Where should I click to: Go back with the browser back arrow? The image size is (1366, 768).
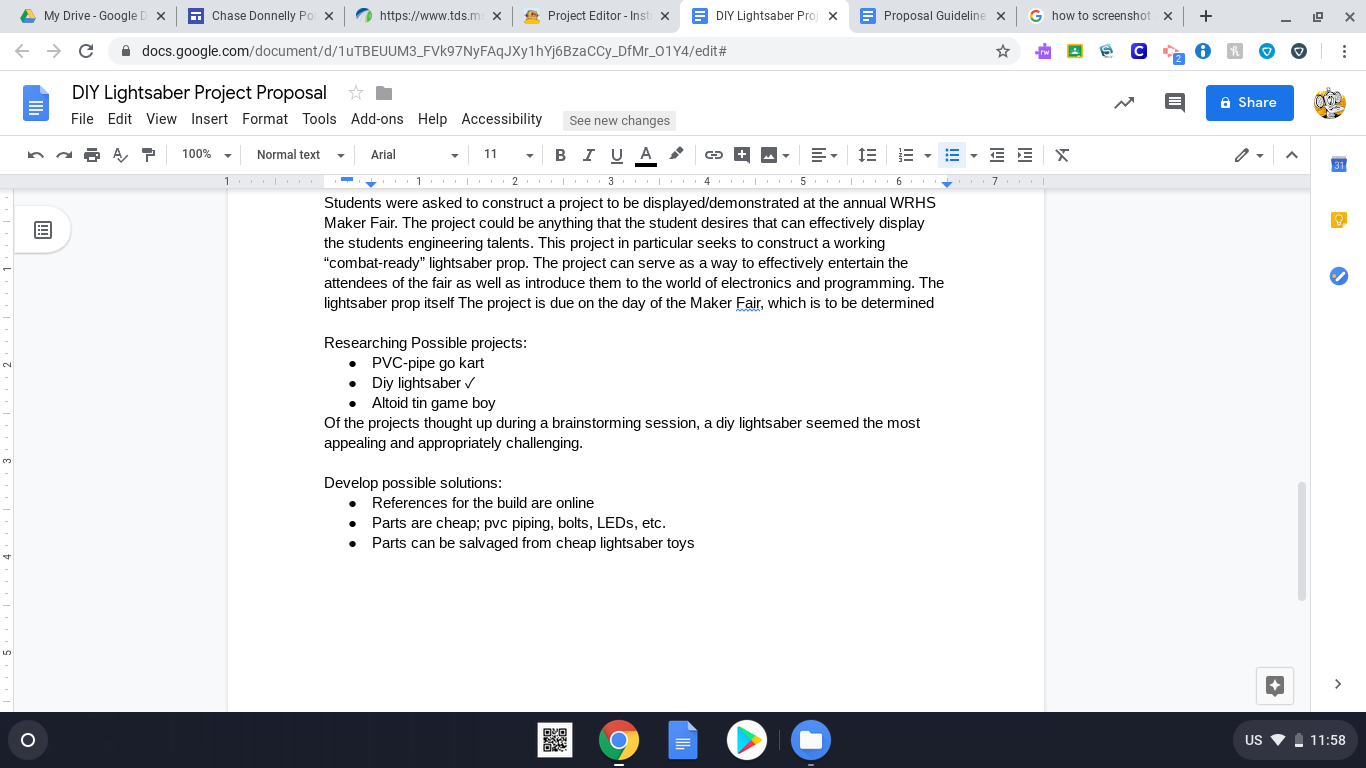22,51
